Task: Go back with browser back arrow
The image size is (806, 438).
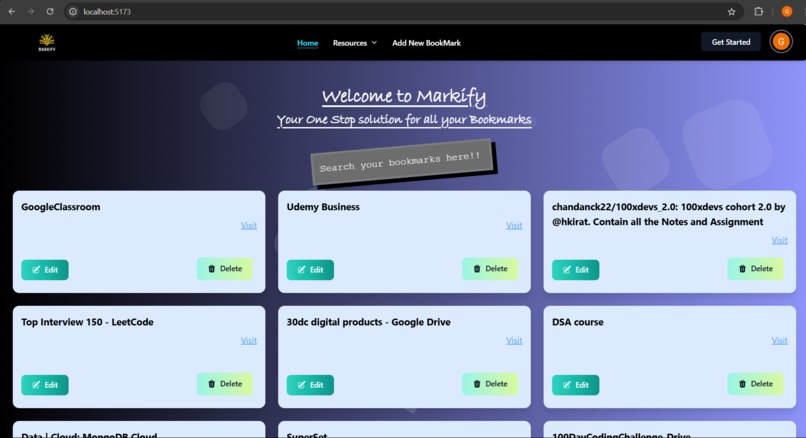Action: [x=12, y=11]
